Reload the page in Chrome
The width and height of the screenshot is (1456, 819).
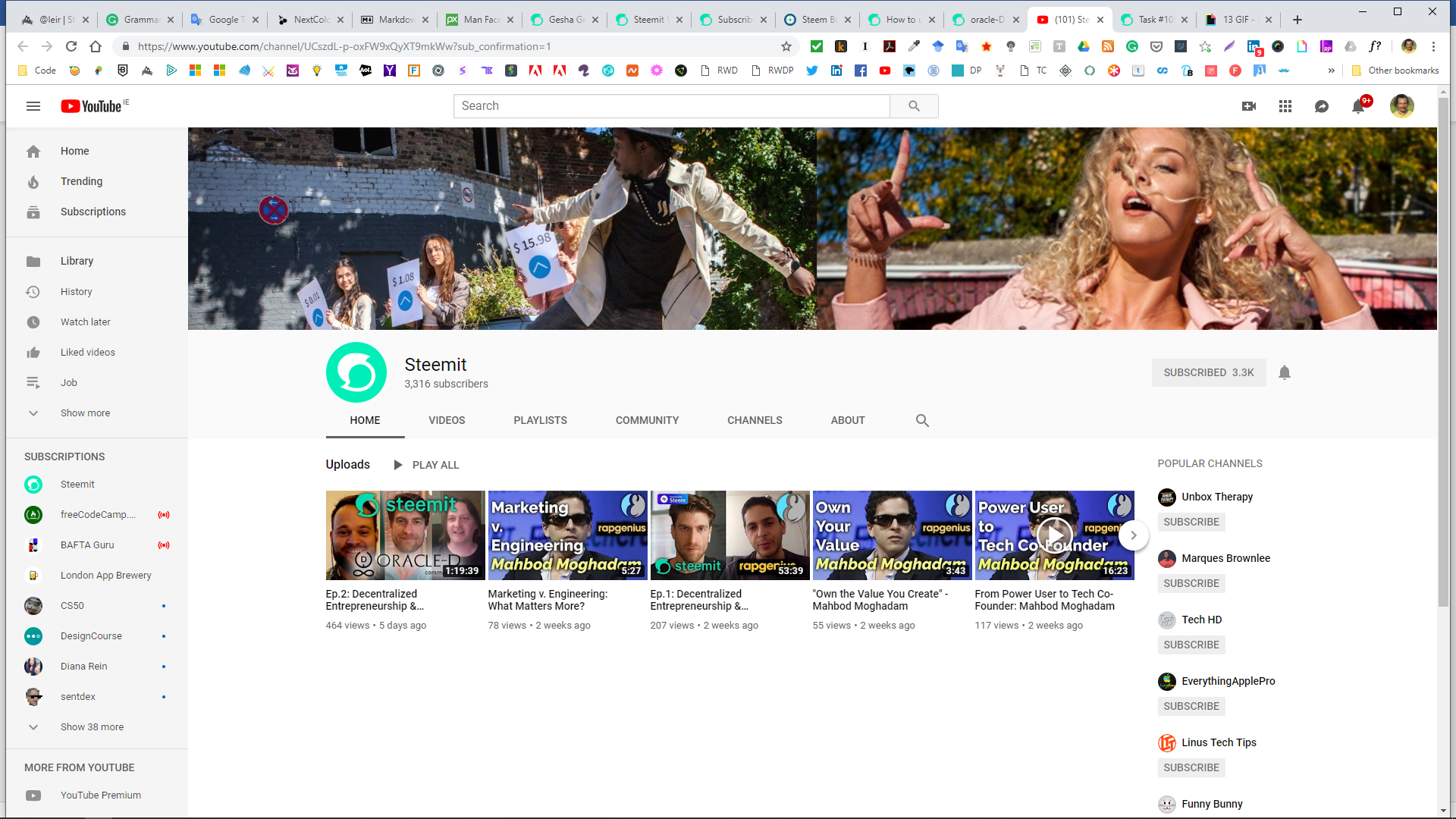71,46
